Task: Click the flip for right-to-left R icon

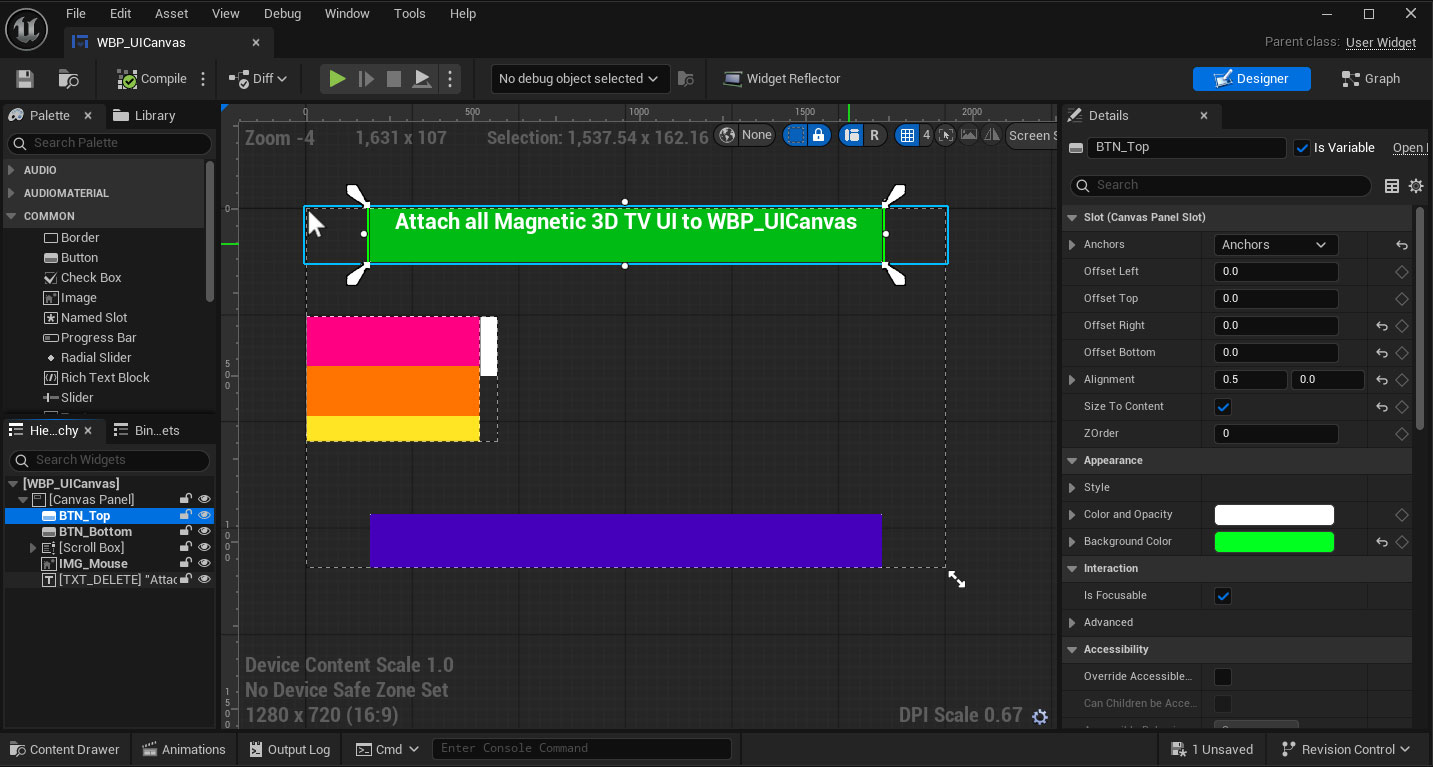Action: [x=875, y=134]
